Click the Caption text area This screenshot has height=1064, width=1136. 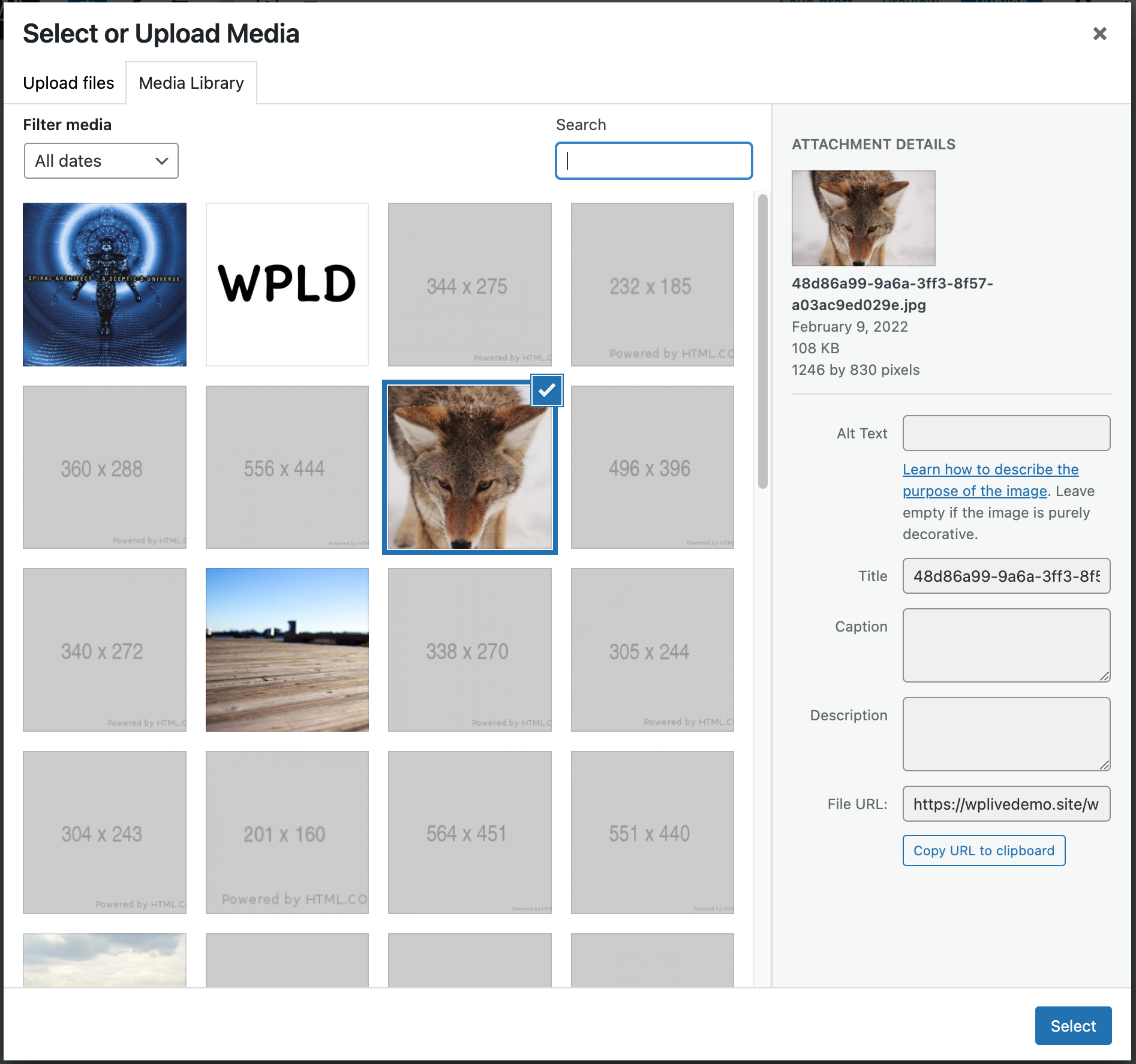point(1006,645)
